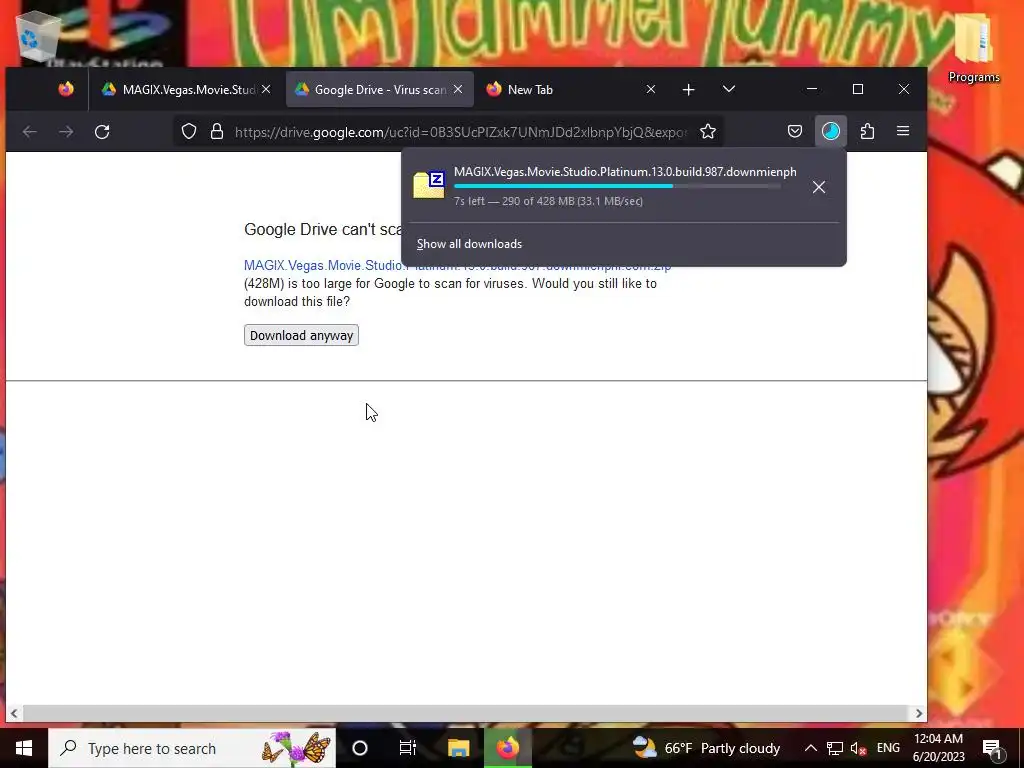Open the pinned Firefox View tab
The width and height of the screenshot is (1024, 768).
(66, 89)
